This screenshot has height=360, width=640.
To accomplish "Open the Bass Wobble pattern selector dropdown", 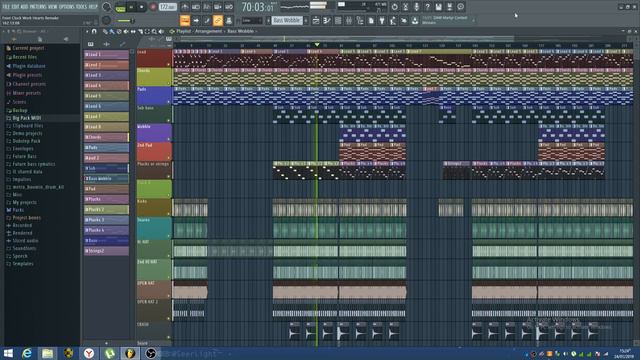I will pyautogui.click(x=287, y=20).
